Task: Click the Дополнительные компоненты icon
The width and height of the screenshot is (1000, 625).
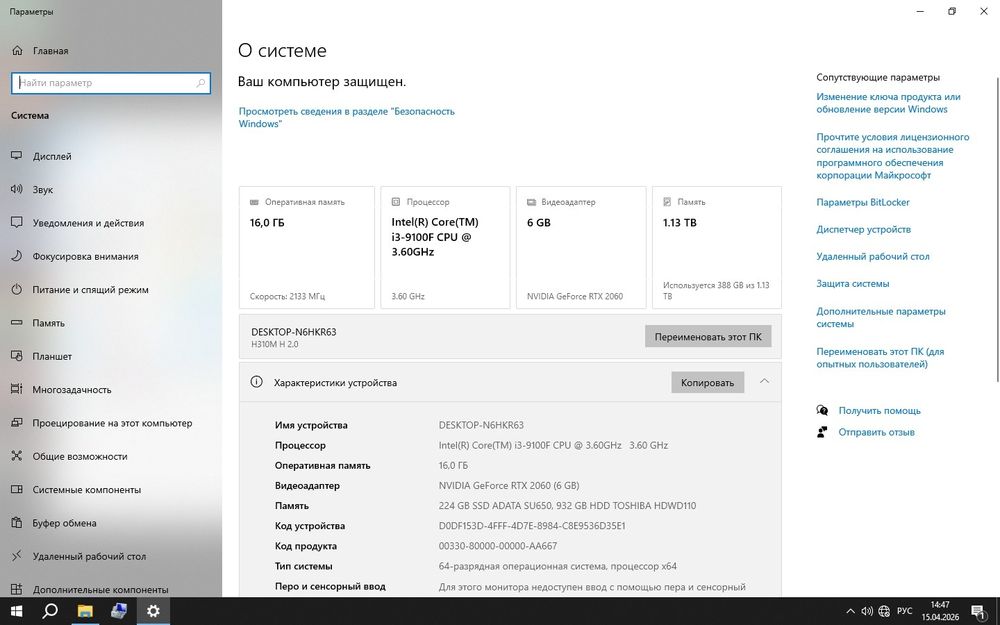Action: [17, 589]
